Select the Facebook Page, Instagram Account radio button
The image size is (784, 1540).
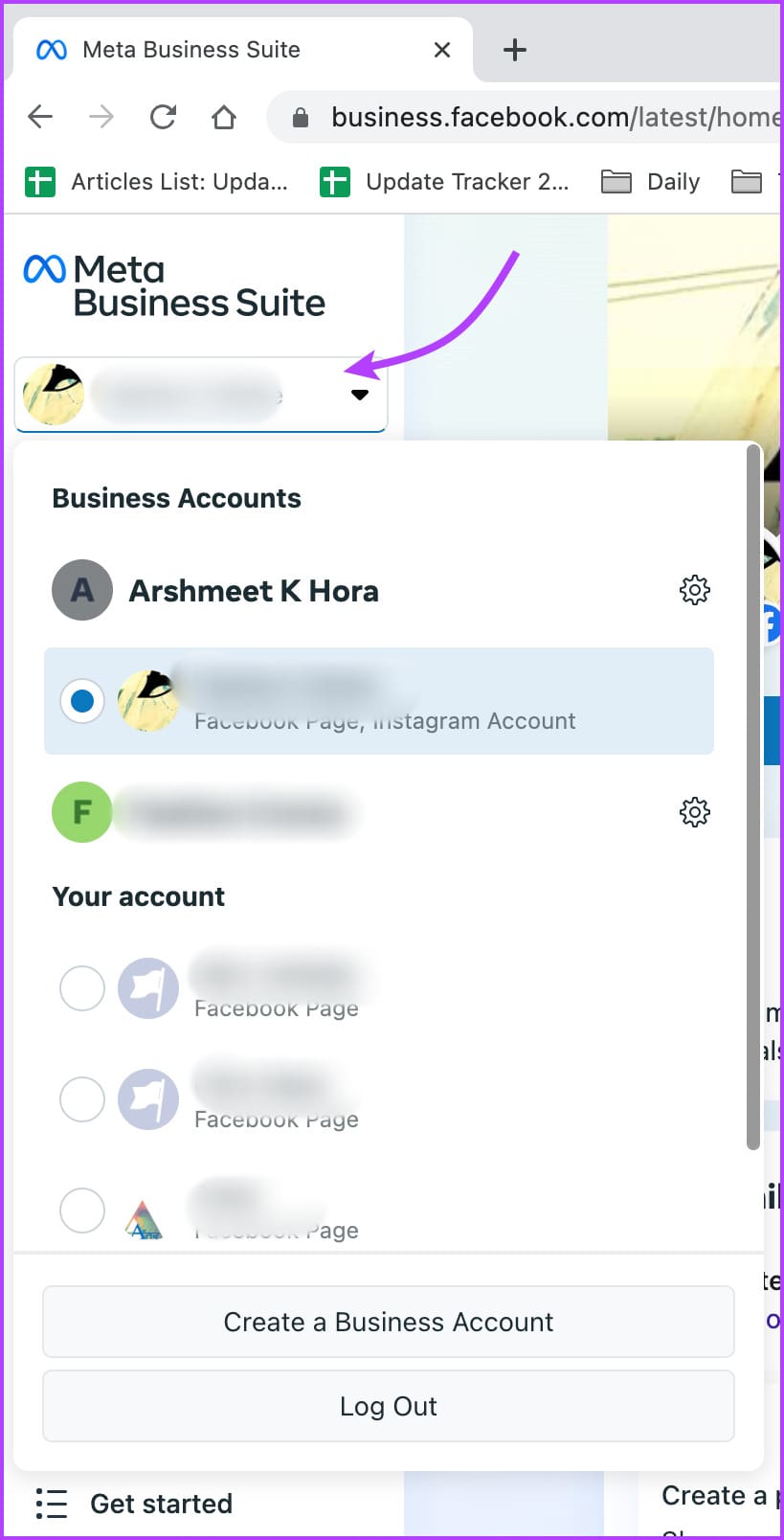[82, 701]
